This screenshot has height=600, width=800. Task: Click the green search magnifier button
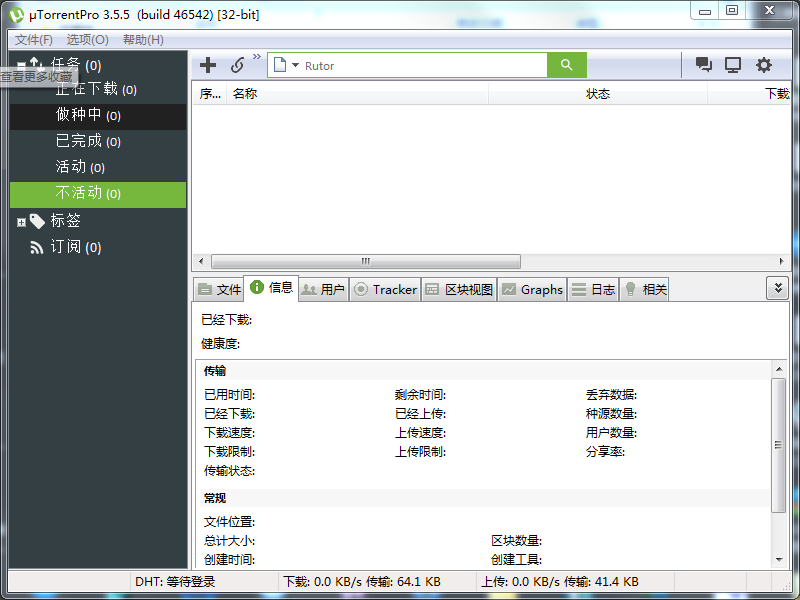(566, 65)
